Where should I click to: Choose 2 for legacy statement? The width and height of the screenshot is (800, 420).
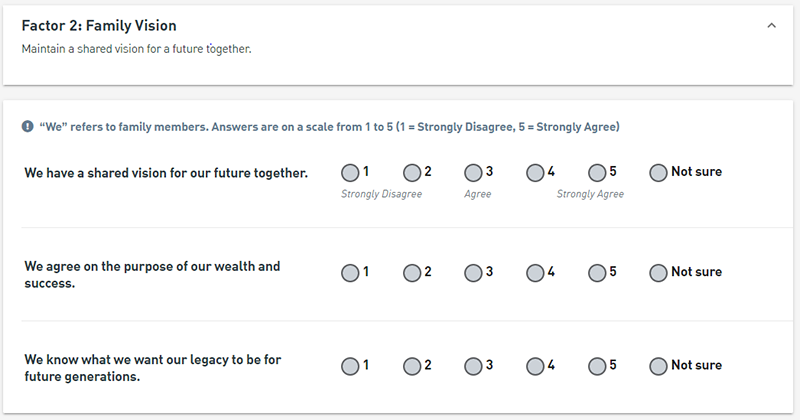(412, 366)
